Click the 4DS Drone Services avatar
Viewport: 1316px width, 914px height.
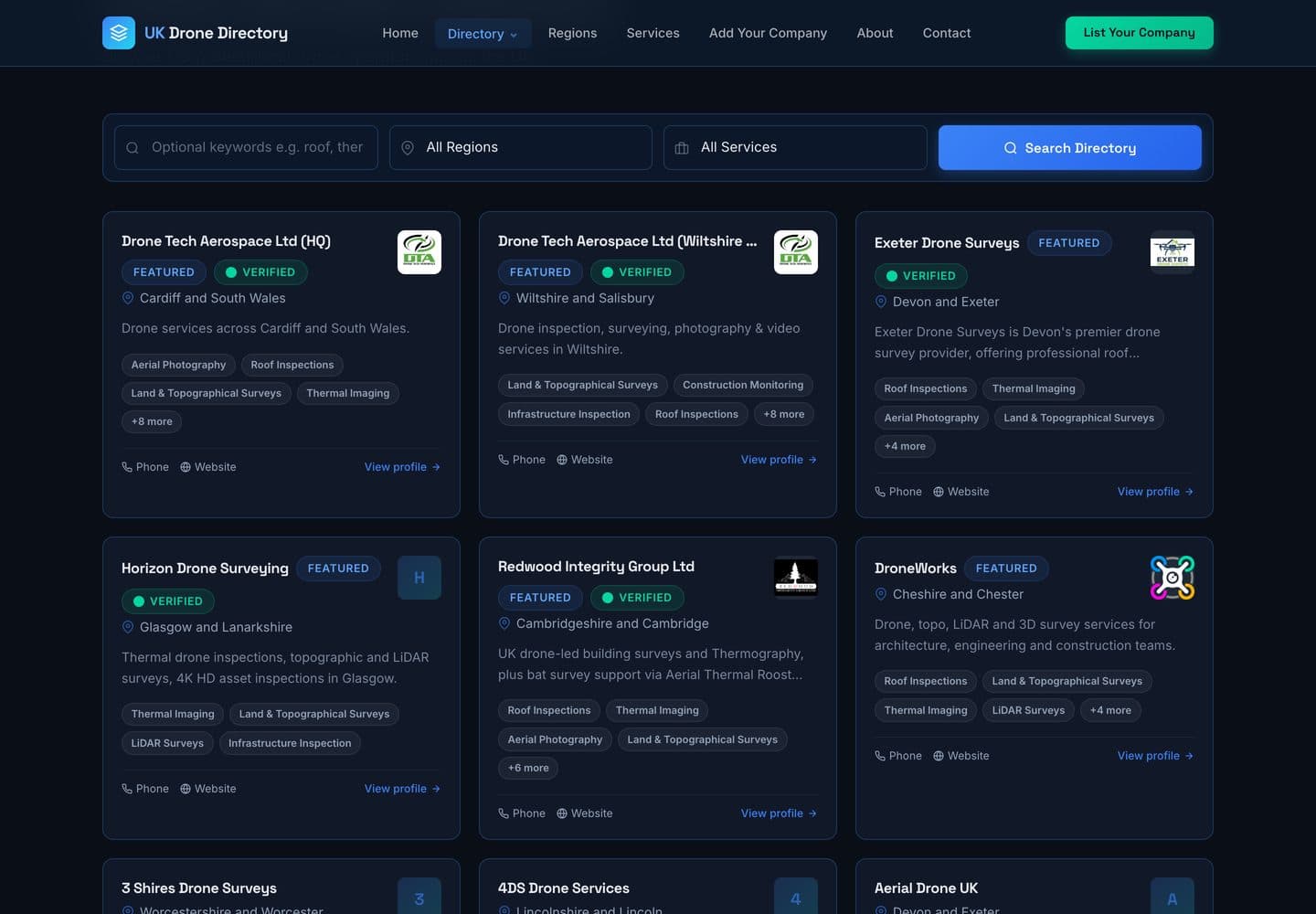pyautogui.click(x=796, y=896)
